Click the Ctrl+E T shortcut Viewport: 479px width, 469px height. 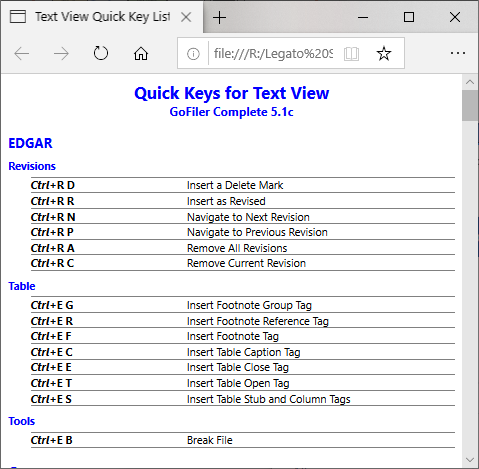pyautogui.click(x=51, y=383)
